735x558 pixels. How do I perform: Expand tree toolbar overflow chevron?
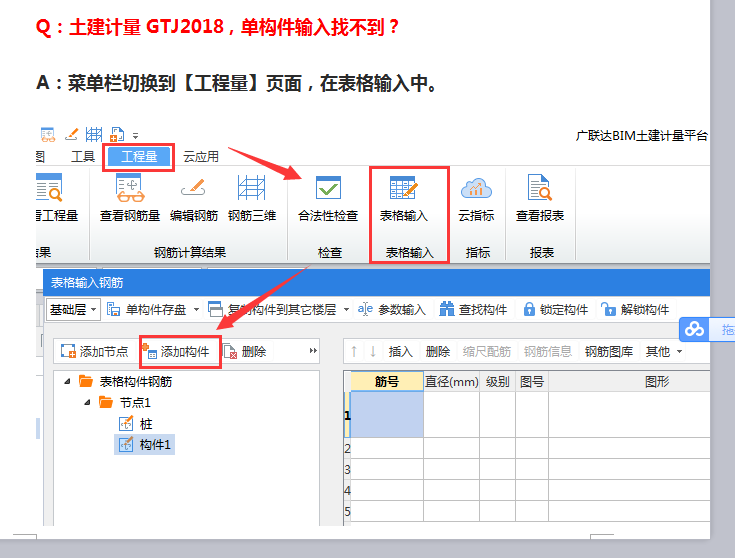(313, 351)
